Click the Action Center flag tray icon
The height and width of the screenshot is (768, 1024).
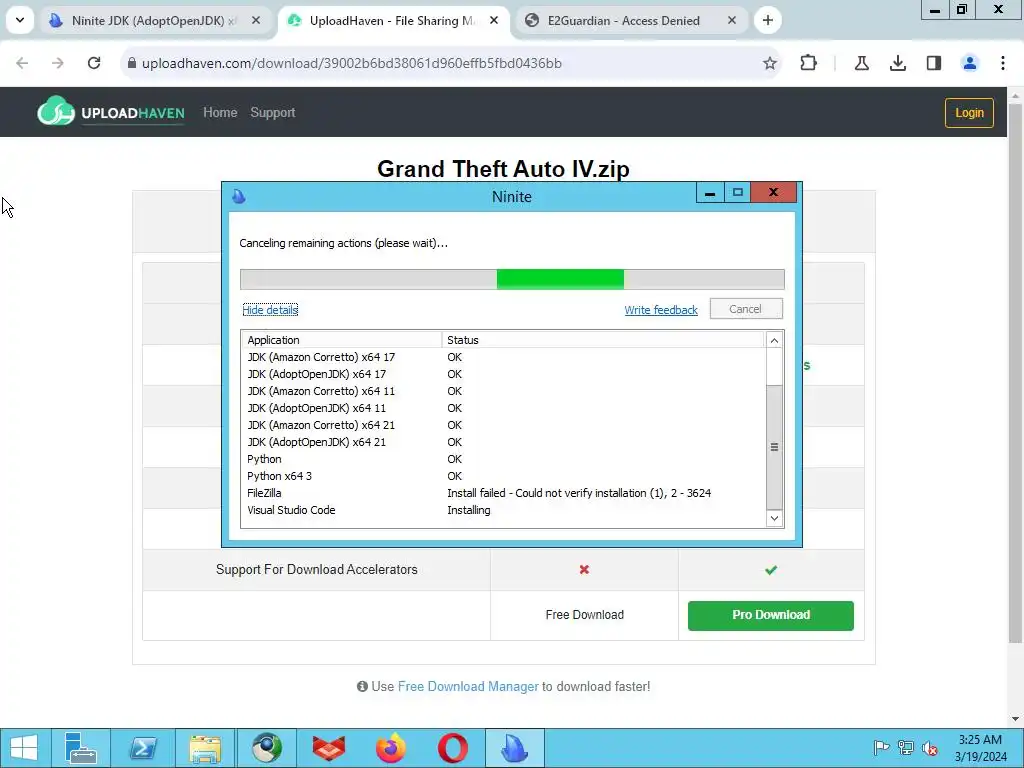881,748
